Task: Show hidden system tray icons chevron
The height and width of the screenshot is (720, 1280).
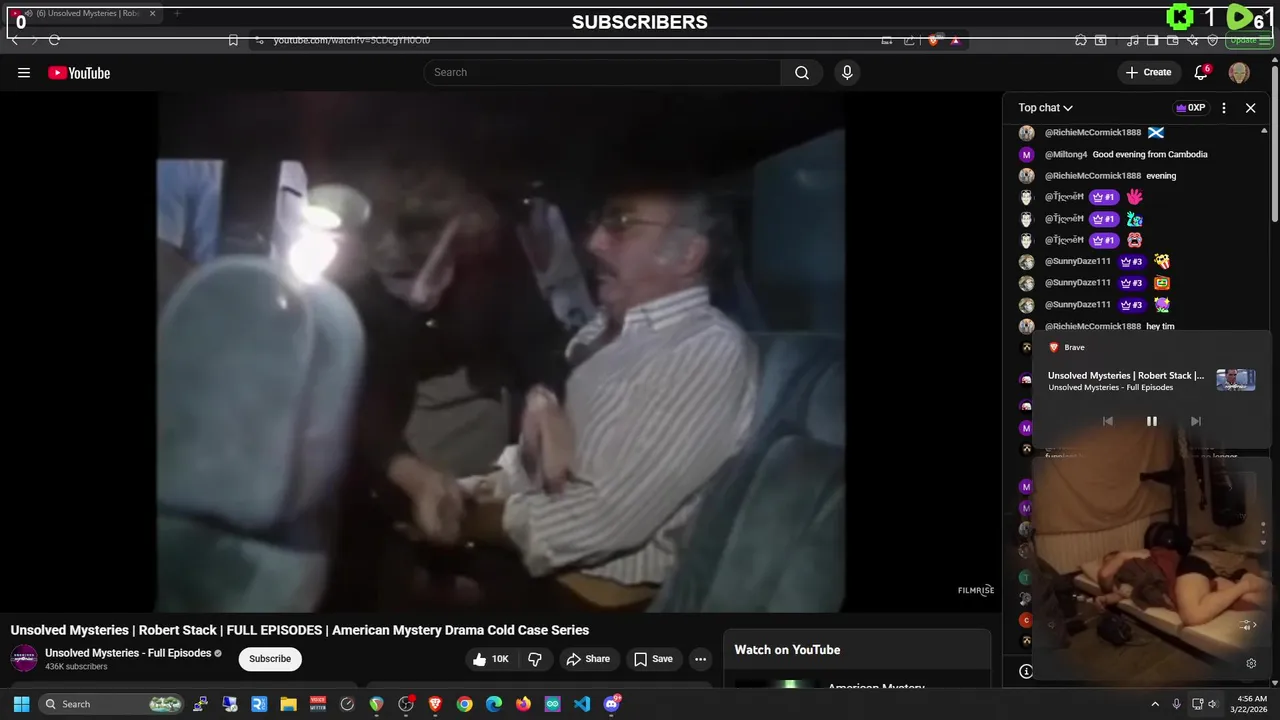Action: (1155, 704)
